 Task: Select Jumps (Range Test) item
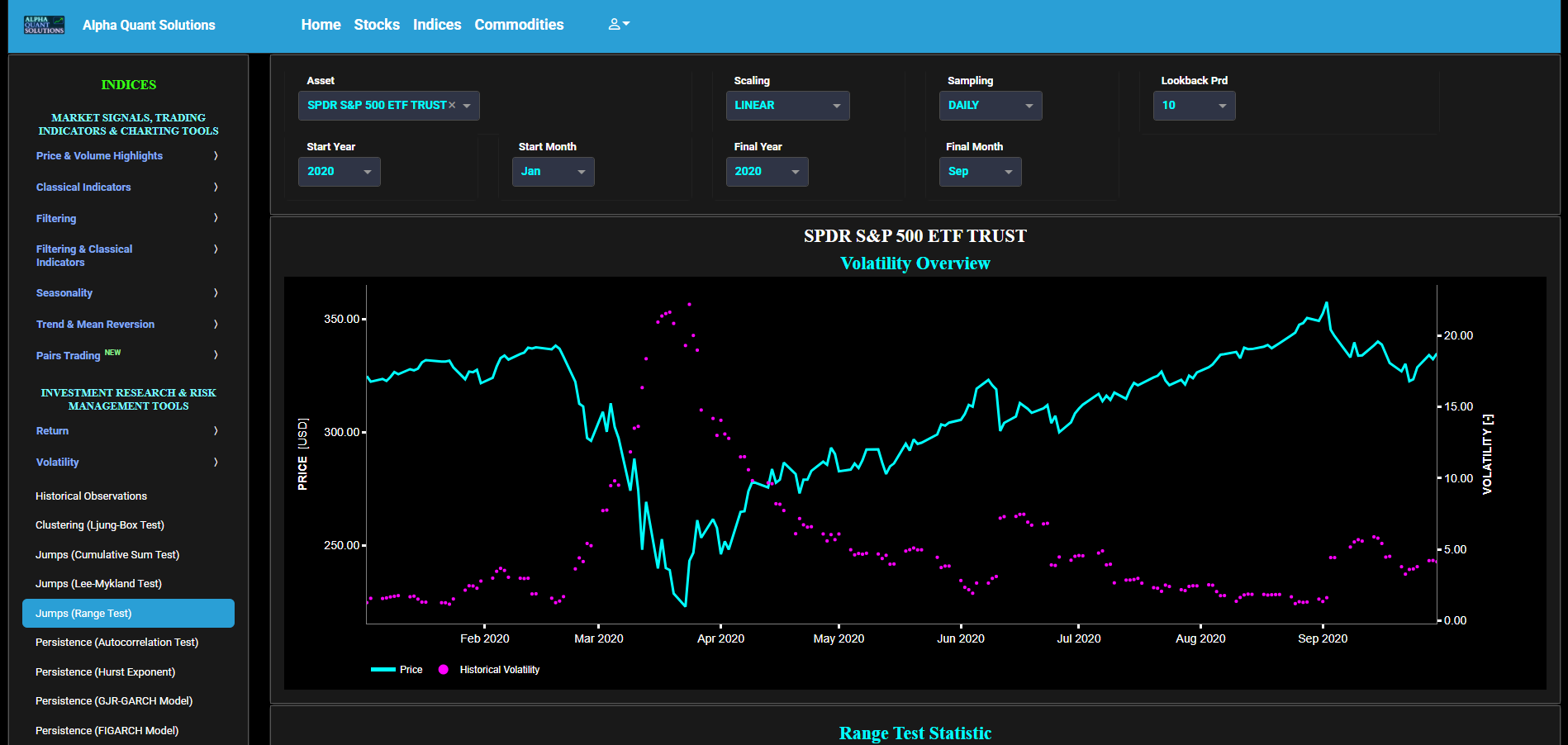[128, 614]
